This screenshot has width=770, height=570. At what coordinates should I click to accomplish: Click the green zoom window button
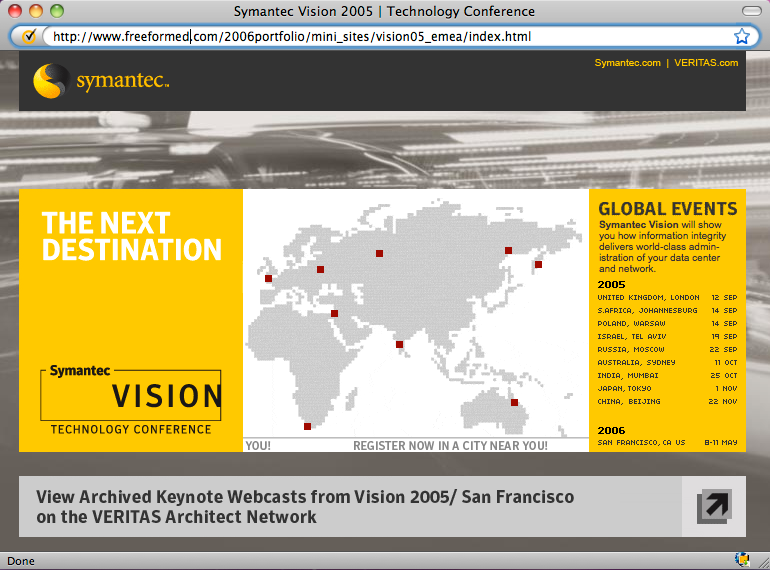(x=57, y=11)
